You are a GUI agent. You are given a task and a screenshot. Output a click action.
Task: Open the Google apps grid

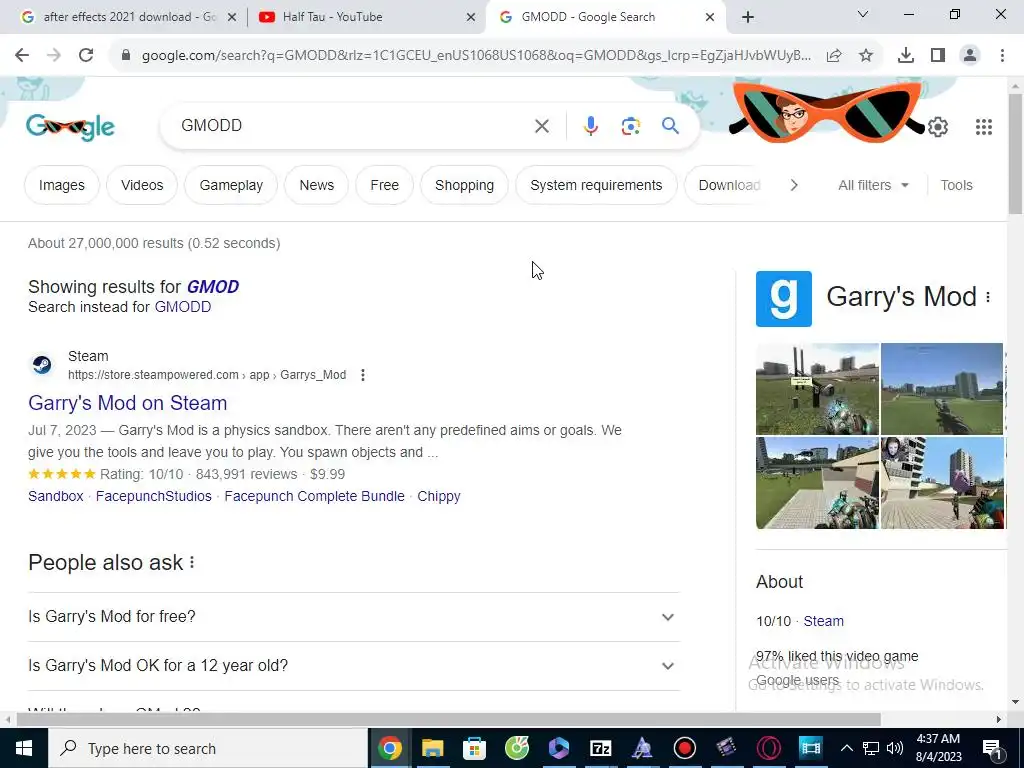click(984, 127)
